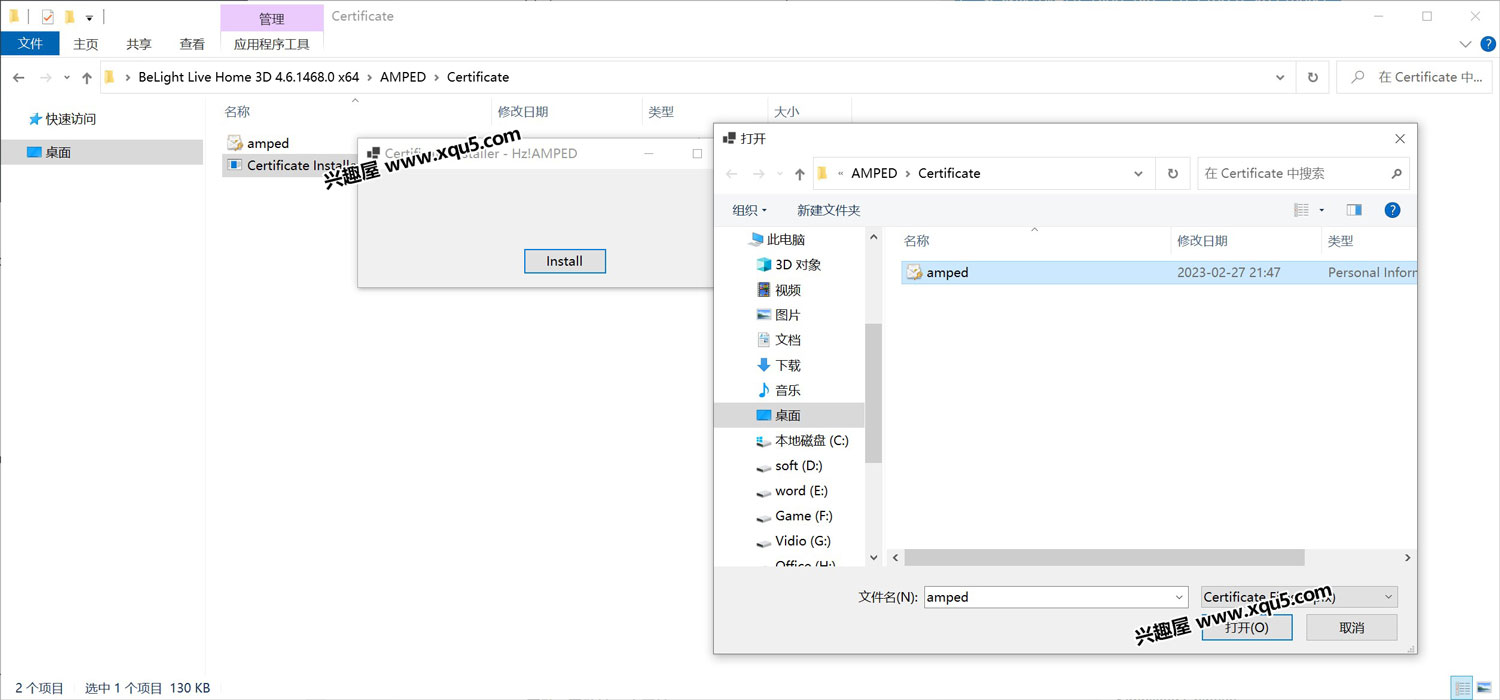The image size is (1500, 700).
Task: Select 本地磁盘 (C:) in the dialog tree
Action: (x=802, y=440)
